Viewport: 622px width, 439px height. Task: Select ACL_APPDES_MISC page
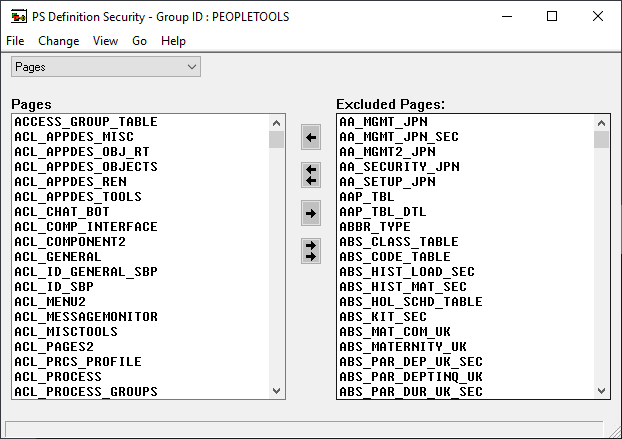click(x=141, y=137)
